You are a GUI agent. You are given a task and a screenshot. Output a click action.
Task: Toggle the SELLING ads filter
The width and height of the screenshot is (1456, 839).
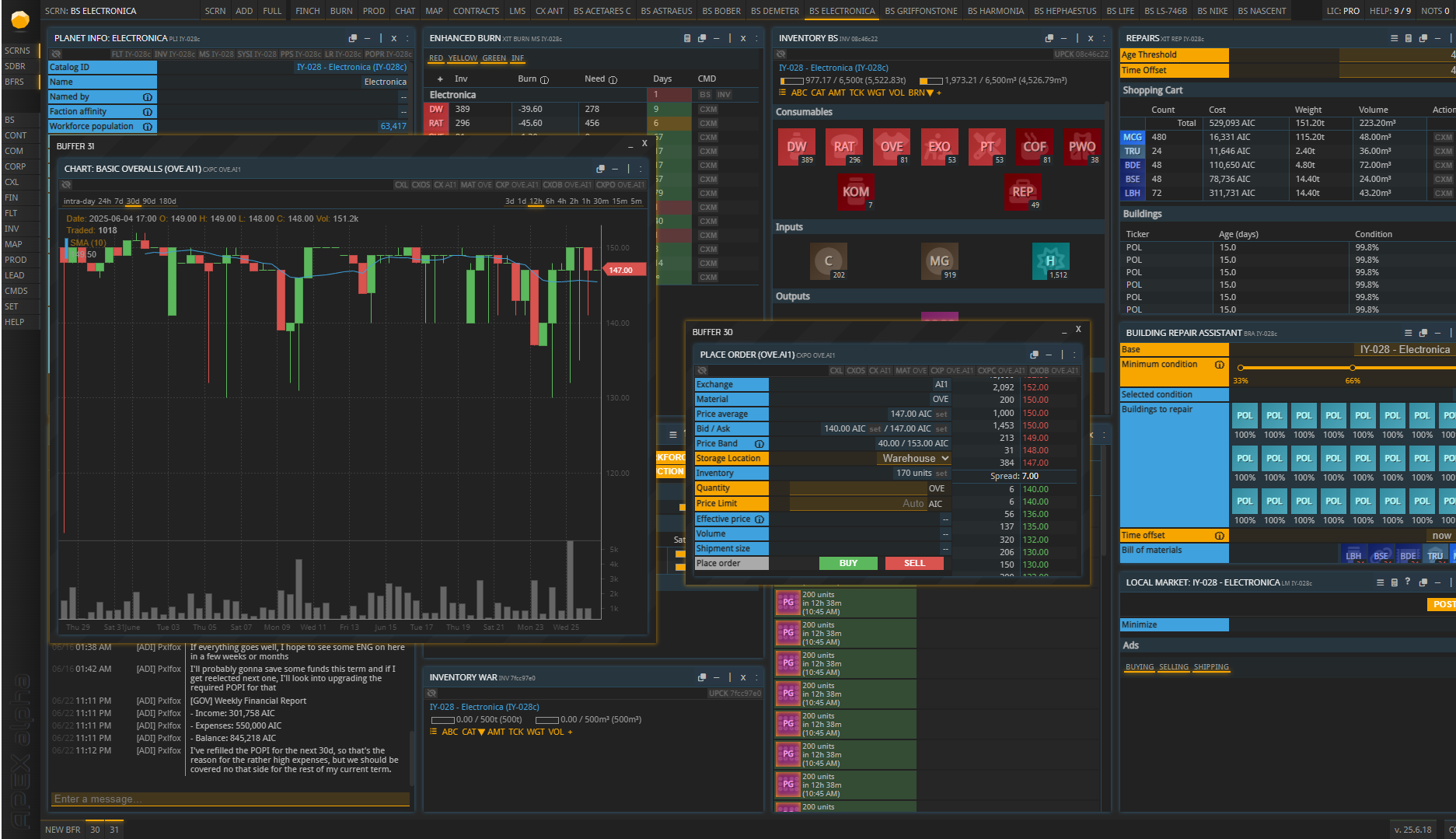1174,667
